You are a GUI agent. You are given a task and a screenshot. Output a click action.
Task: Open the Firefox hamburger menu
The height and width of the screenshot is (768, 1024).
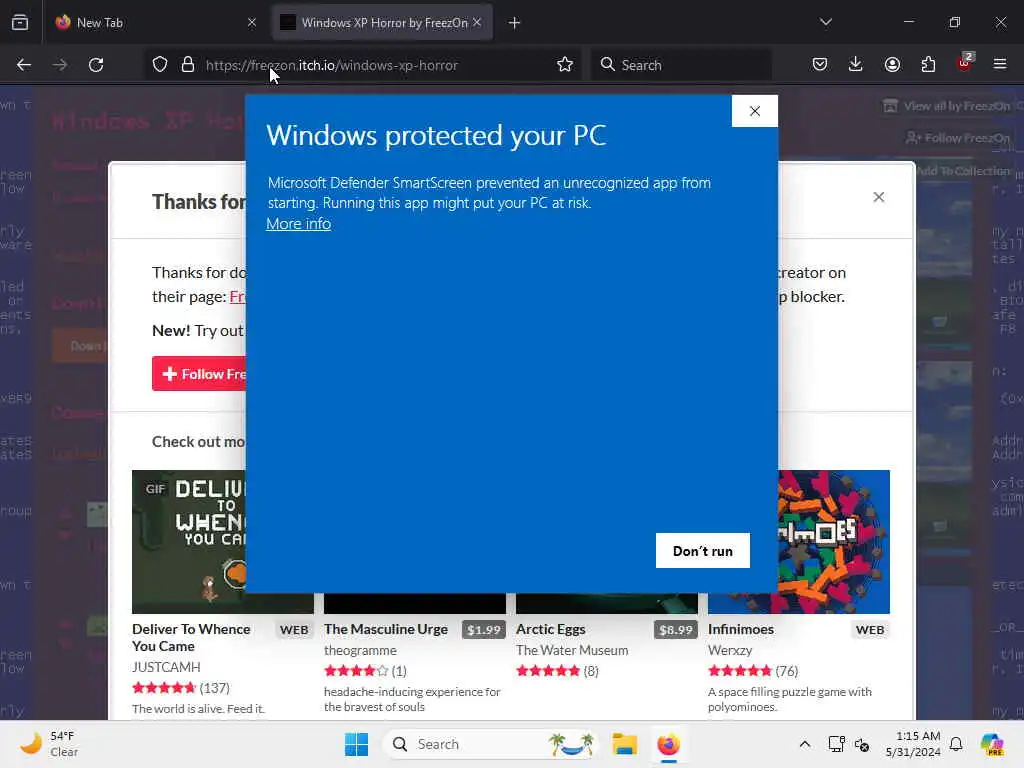1000,65
